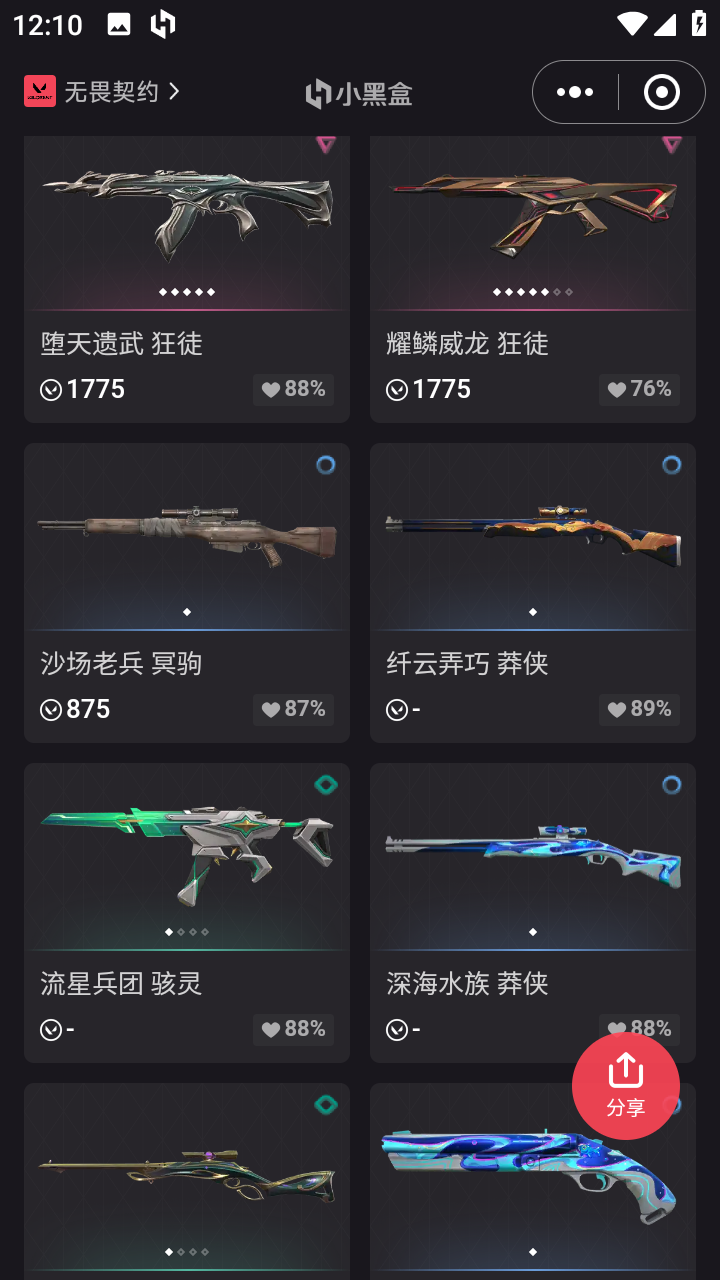This screenshot has height=1280, width=720.
Task: Tap the 流星兵团 骇灵 skin name
Action: (x=121, y=983)
